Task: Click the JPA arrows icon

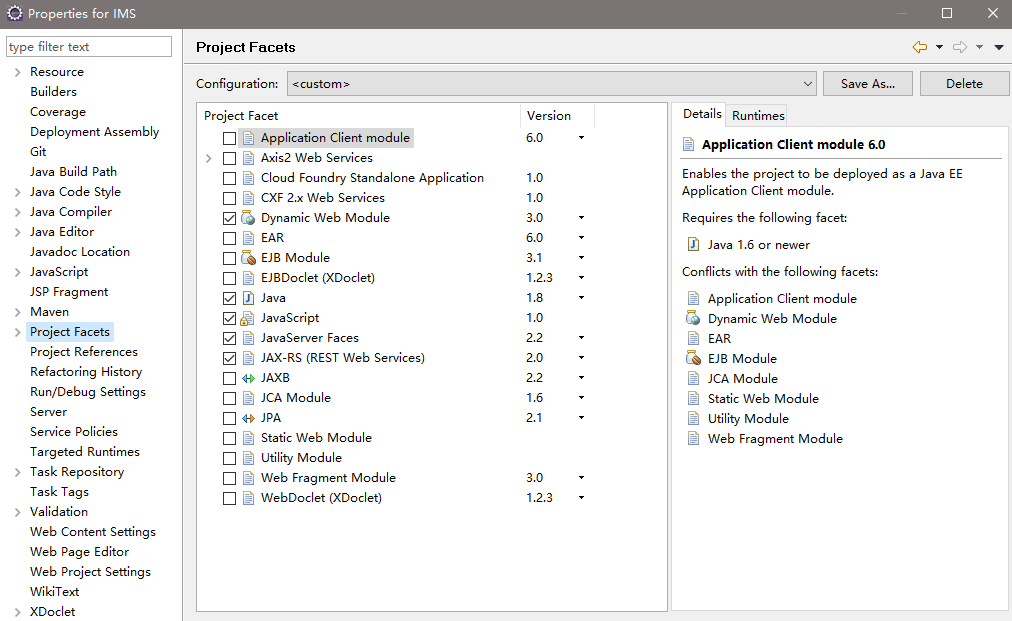Action: [x=248, y=418]
